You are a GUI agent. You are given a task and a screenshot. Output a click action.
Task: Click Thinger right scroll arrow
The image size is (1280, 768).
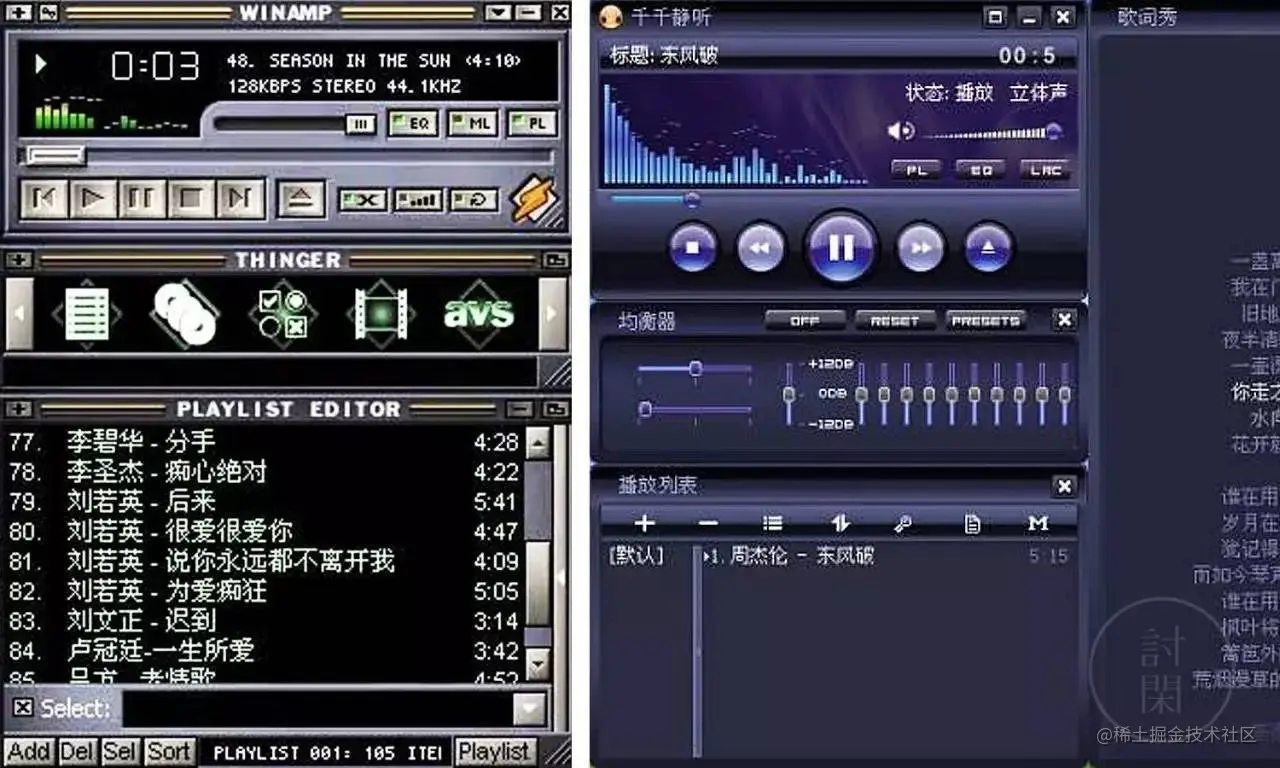[552, 314]
